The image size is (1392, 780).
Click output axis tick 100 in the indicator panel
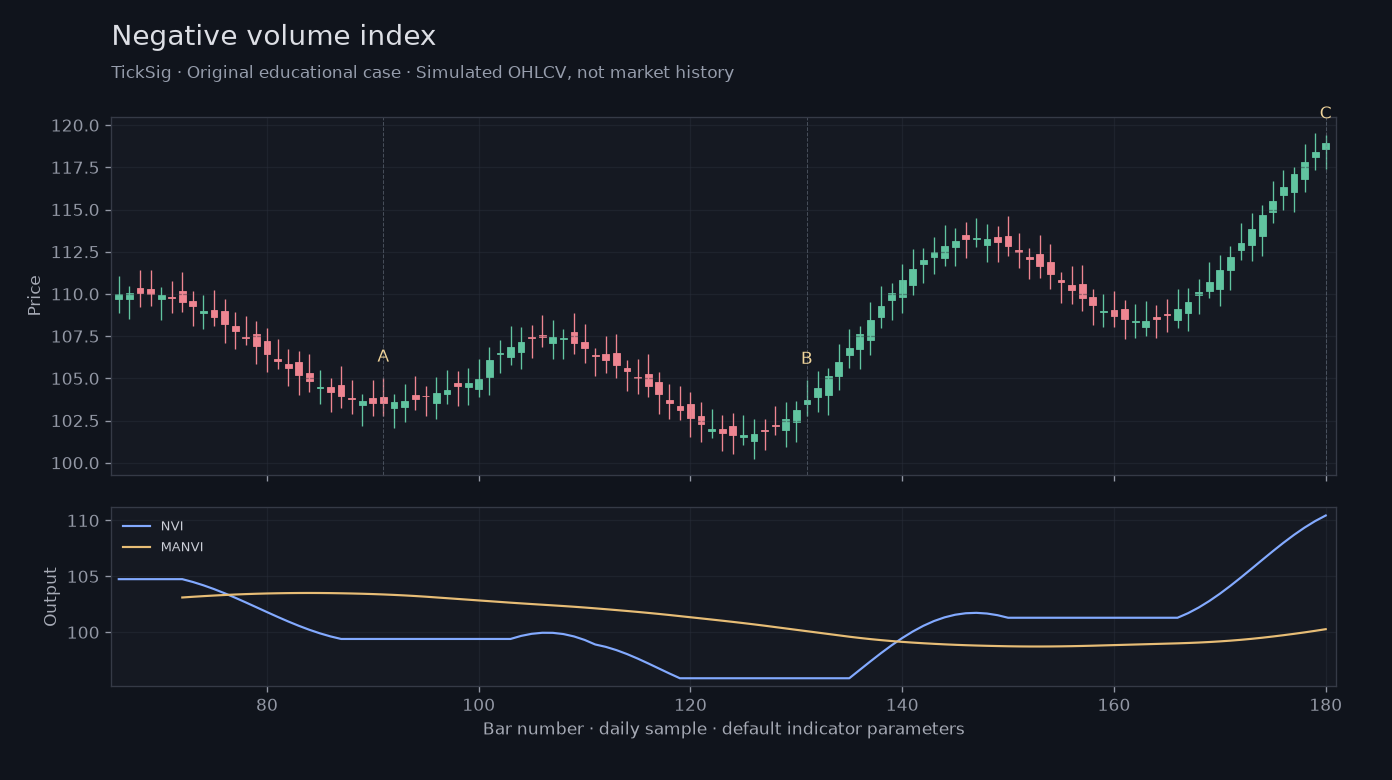pyautogui.click(x=85, y=633)
